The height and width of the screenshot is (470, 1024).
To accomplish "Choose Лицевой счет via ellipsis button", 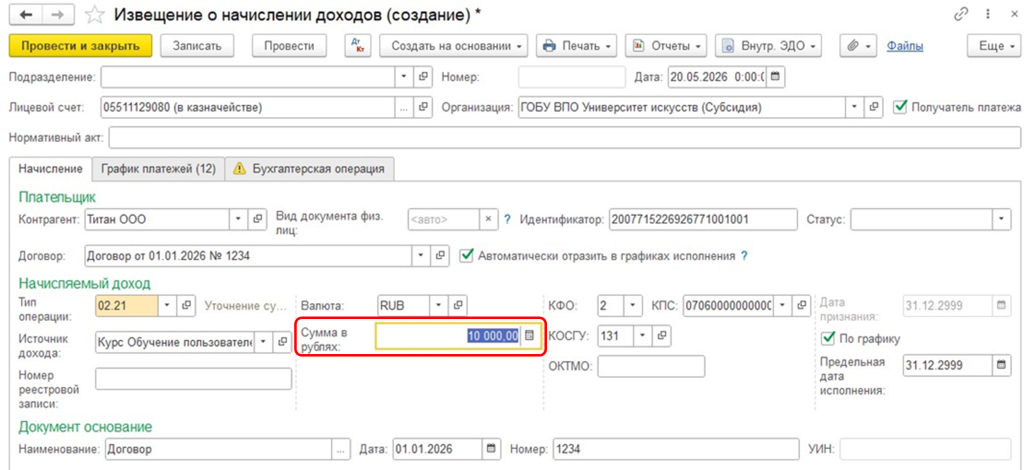I will (404, 107).
